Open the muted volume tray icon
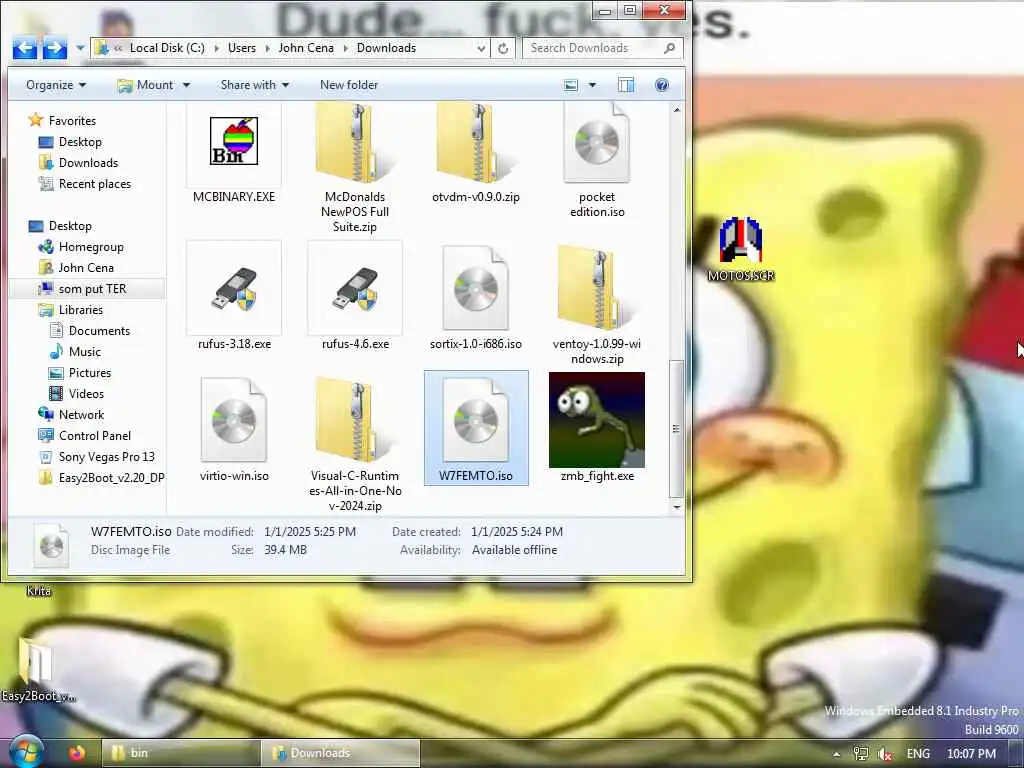 pyautogui.click(x=885, y=754)
